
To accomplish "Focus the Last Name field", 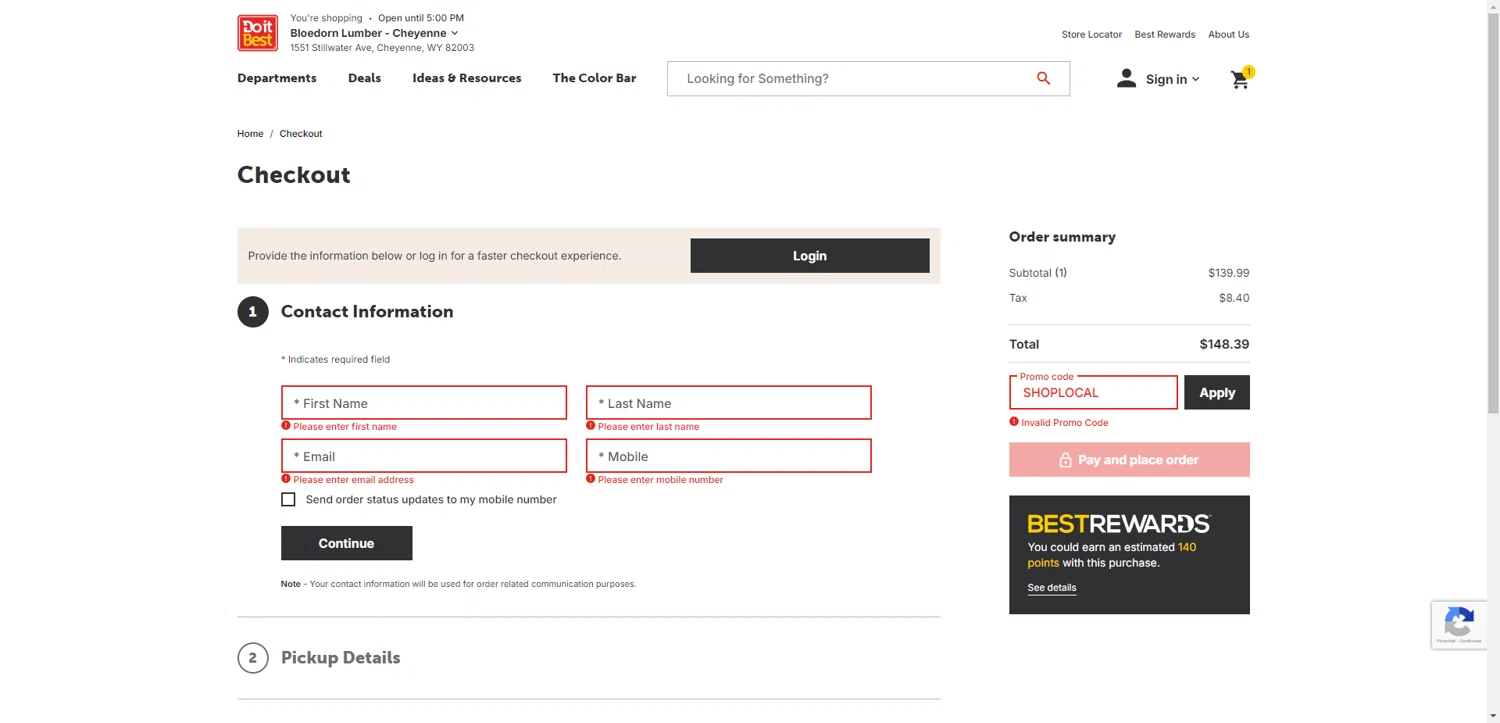I will click(728, 403).
